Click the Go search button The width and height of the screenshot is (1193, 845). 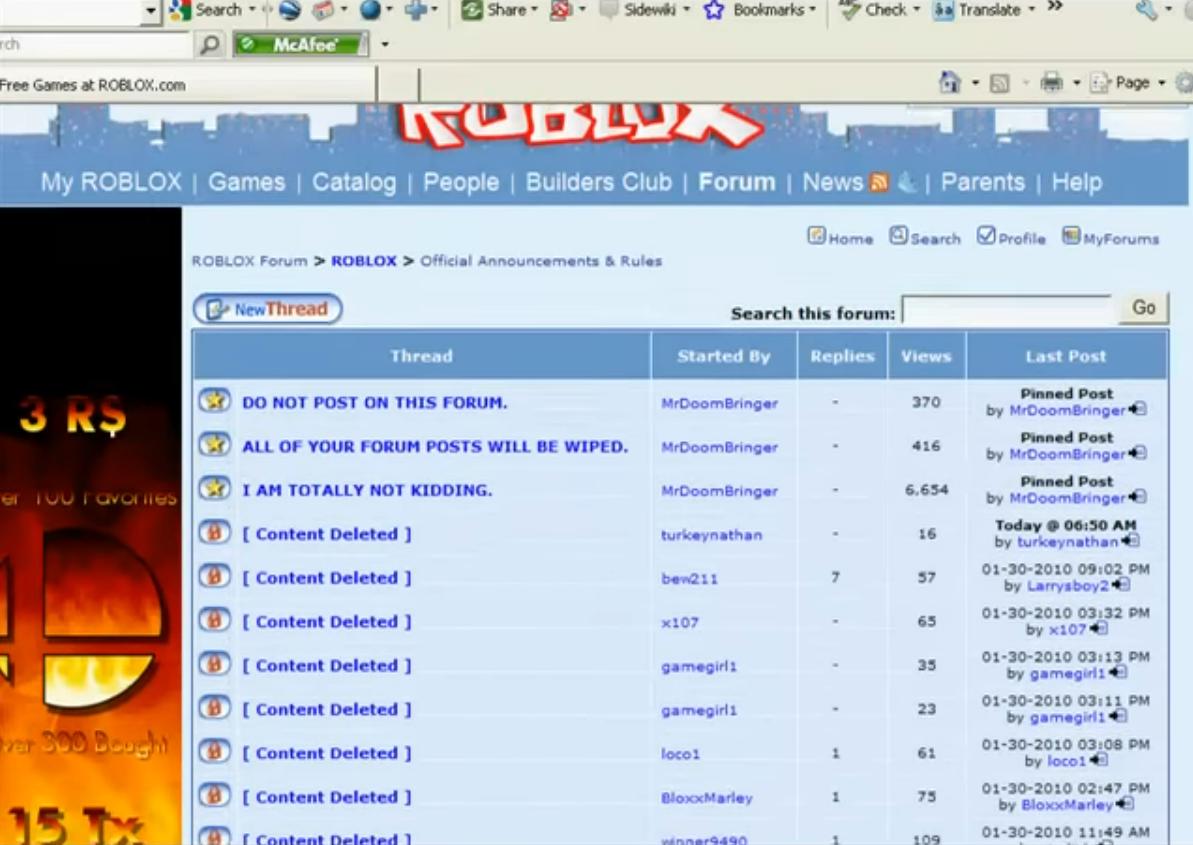pyautogui.click(x=1144, y=308)
